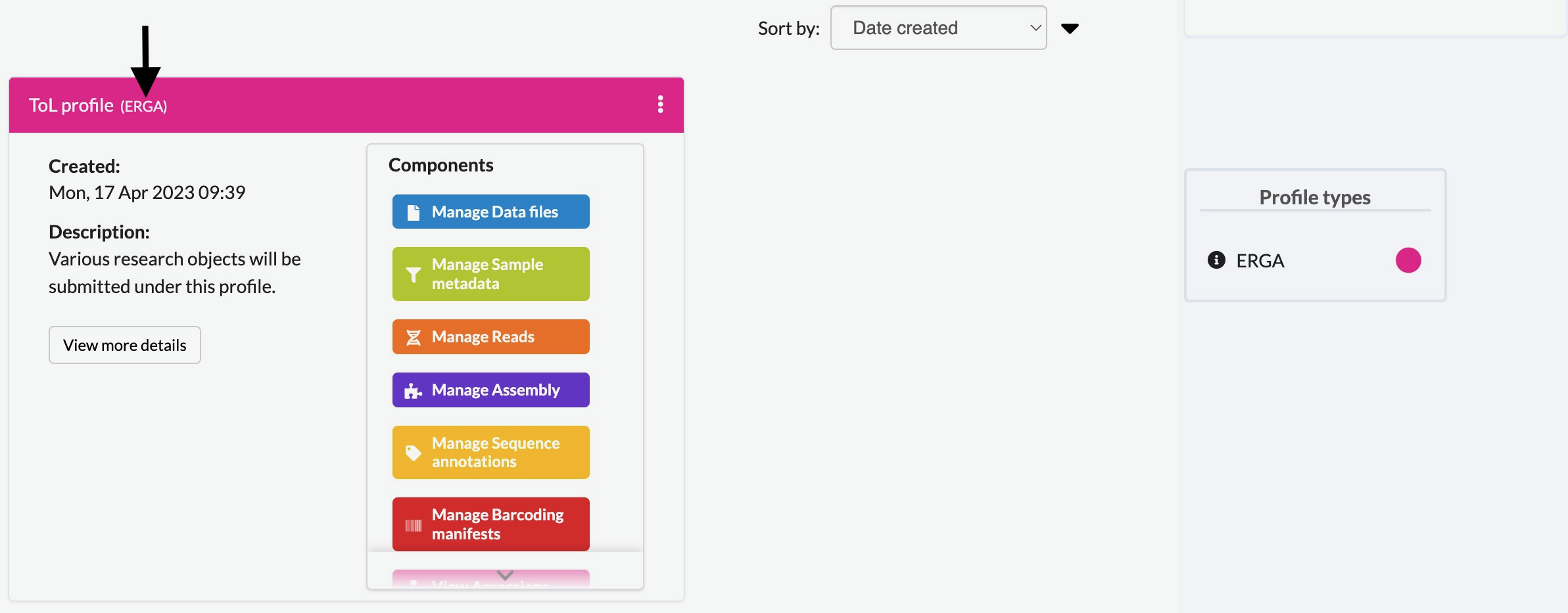Click the puzzle icon on Manage Assembly
Viewport: 1568px width, 613px height.
[413, 391]
